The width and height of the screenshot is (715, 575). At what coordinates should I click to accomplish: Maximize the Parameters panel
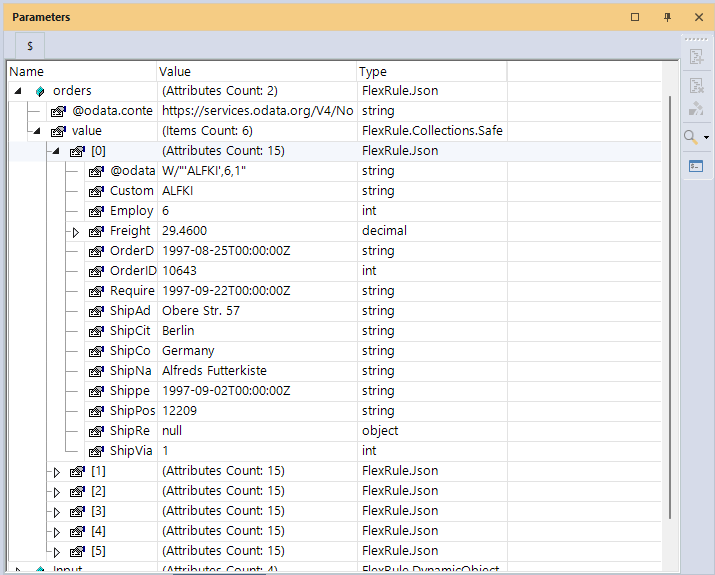tap(635, 17)
